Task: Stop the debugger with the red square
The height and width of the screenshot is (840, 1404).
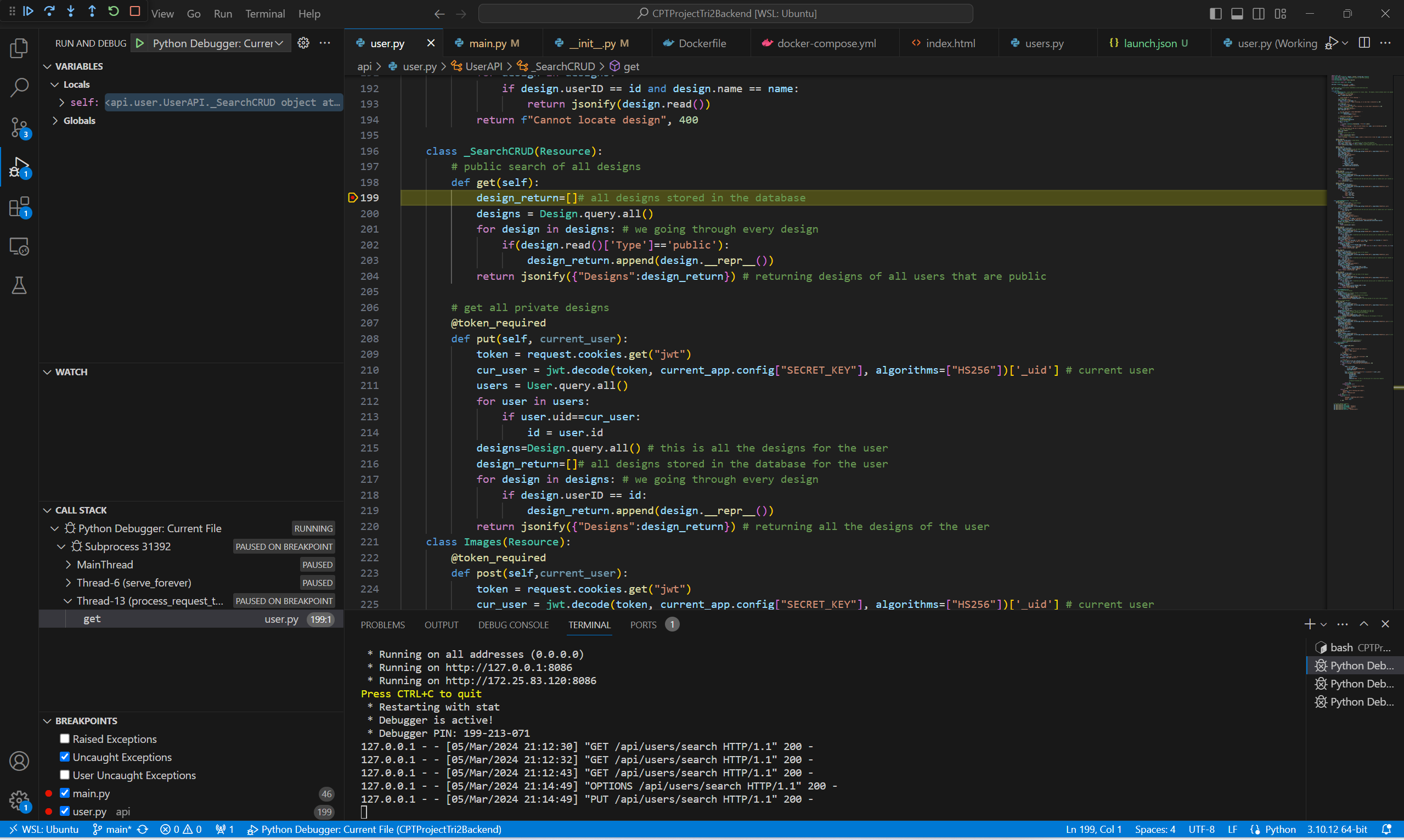Action: point(134,12)
